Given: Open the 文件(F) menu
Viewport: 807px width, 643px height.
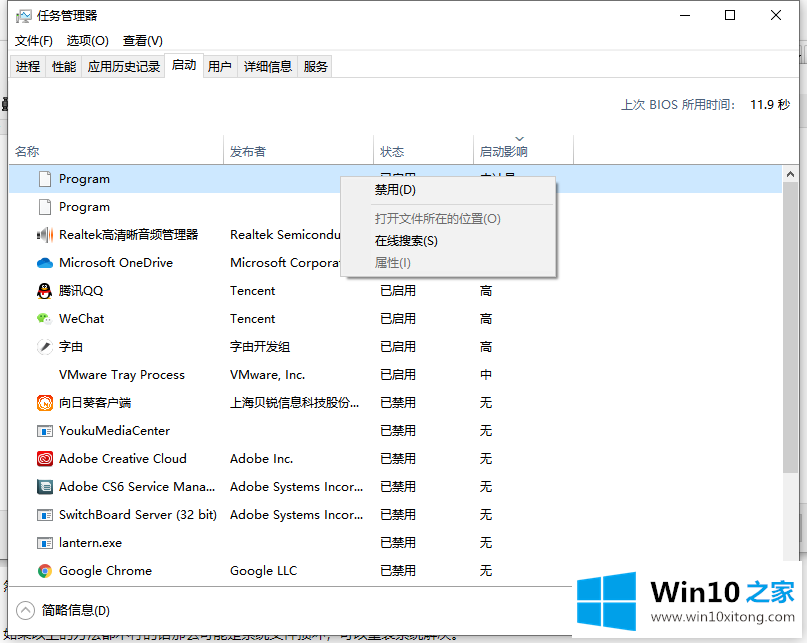Looking at the screenshot, I should (x=33, y=41).
